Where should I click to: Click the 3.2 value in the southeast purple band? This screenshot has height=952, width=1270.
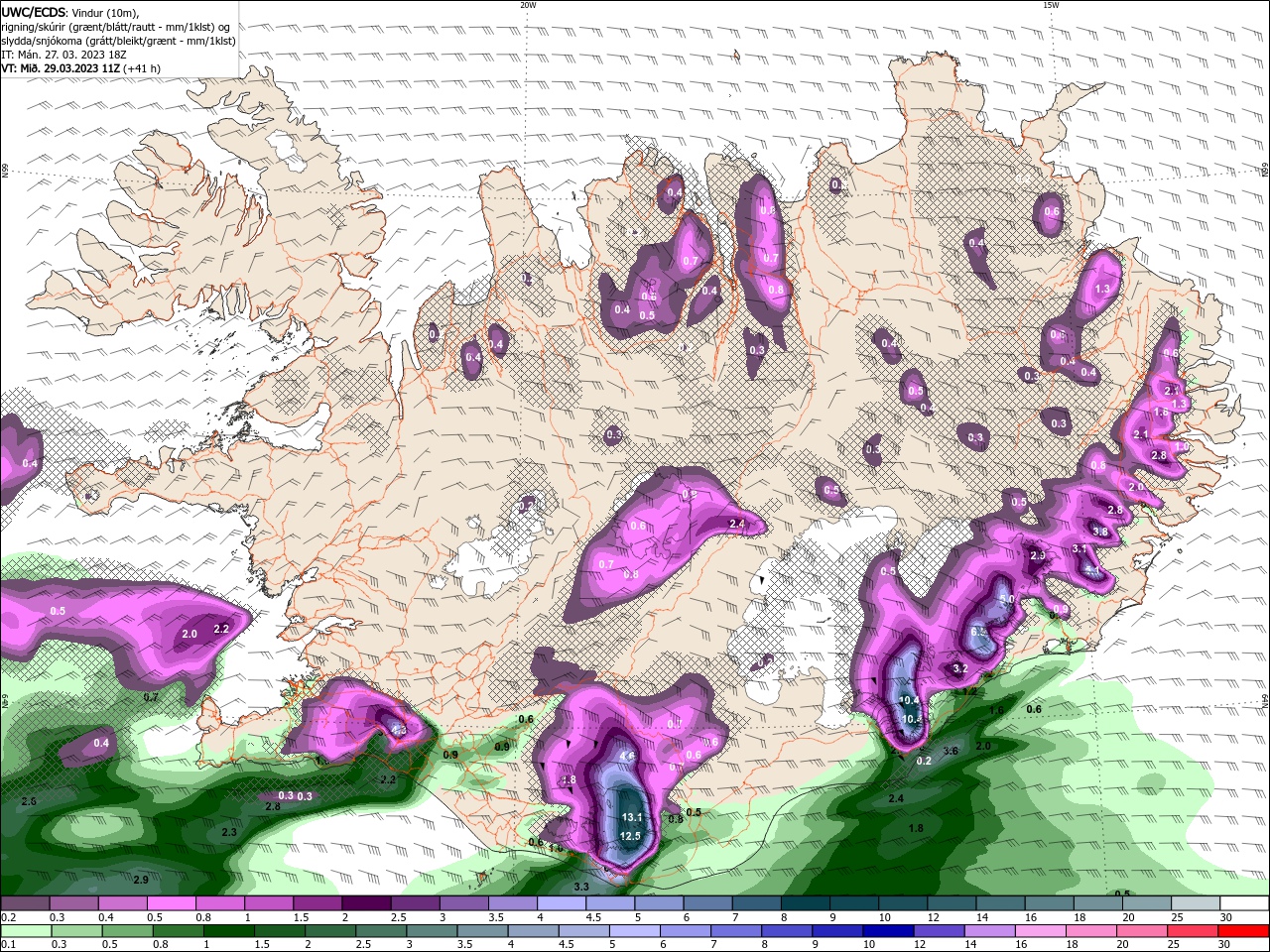(x=959, y=669)
